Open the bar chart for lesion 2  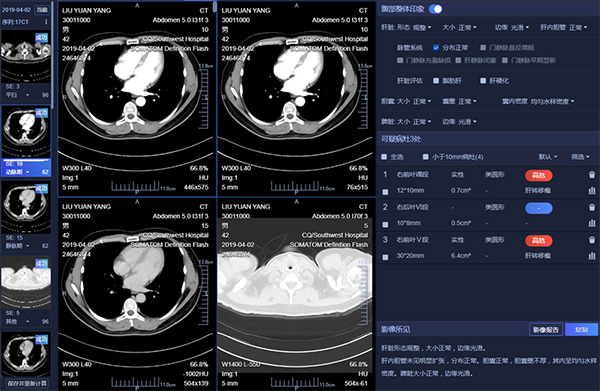[x=592, y=223]
